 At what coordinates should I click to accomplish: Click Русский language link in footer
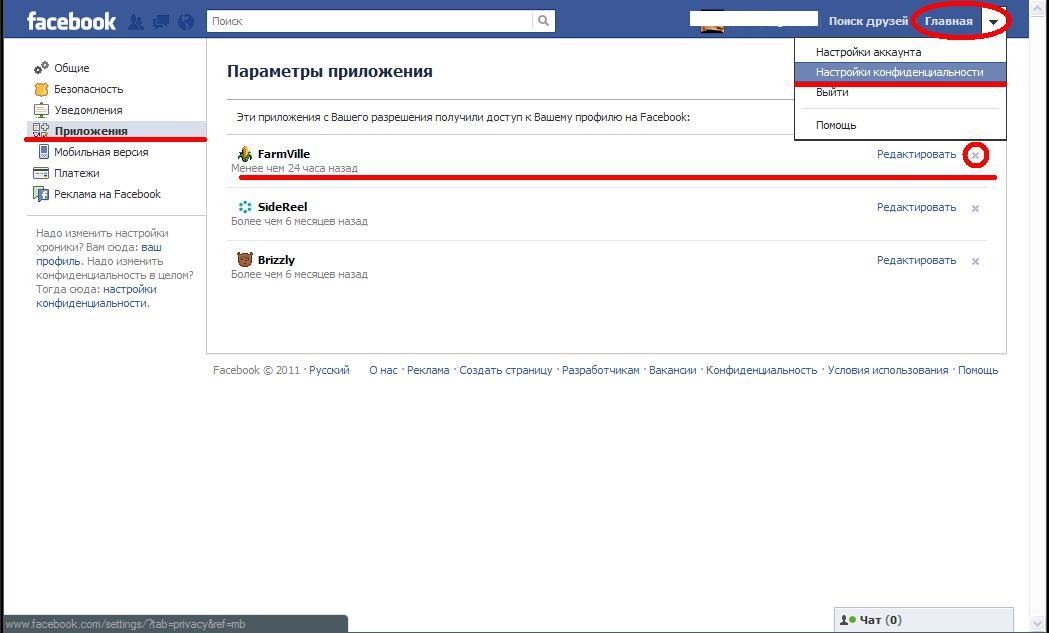click(329, 370)
